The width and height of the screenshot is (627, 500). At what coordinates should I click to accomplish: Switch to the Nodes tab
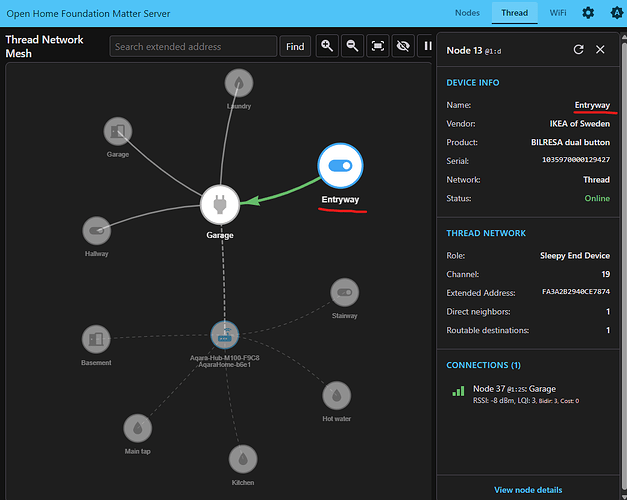(x=467, y=13)
